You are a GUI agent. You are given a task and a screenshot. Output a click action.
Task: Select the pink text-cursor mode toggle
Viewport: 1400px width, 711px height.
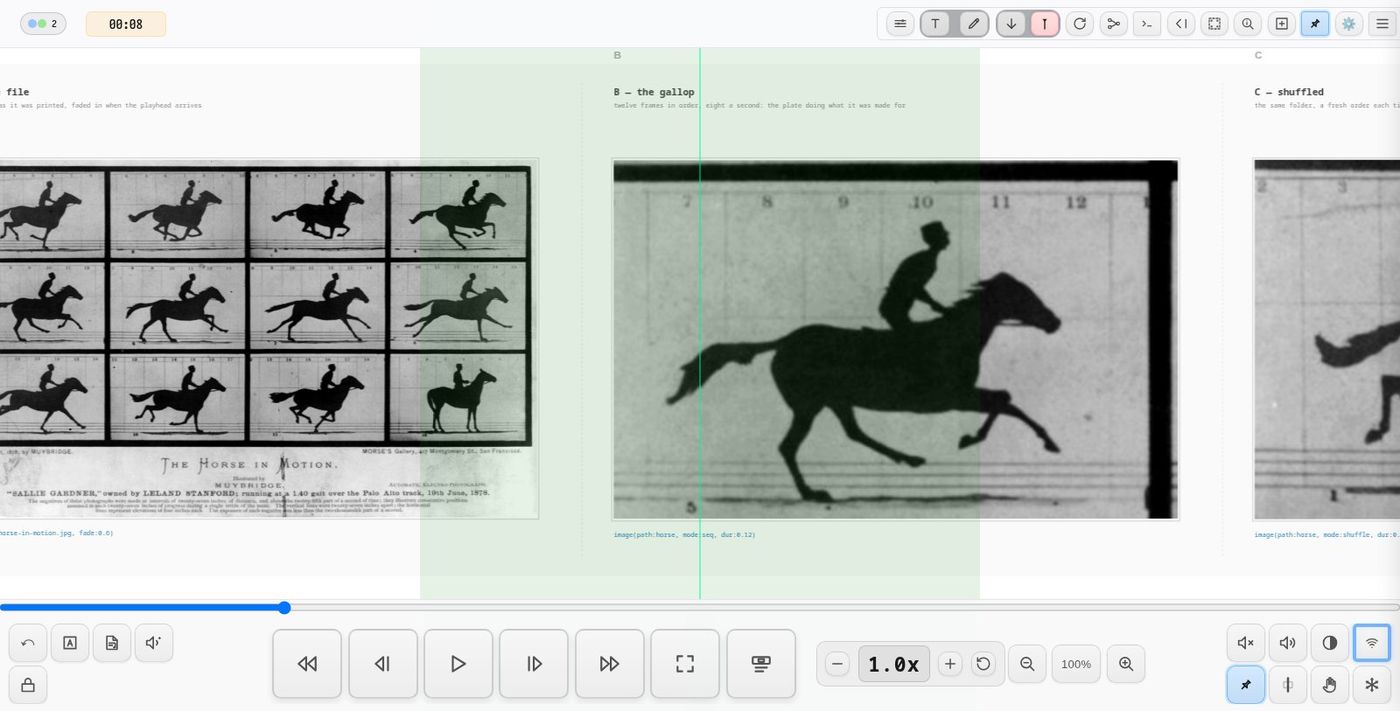point(1044,24)
